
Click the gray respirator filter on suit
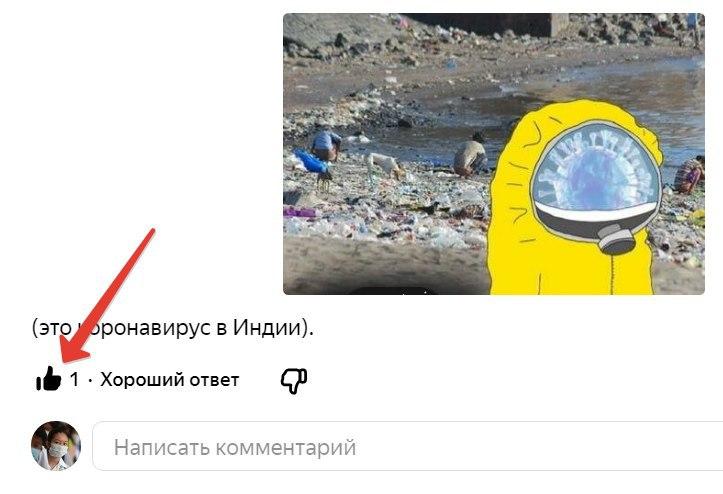(x=617, y=237)
